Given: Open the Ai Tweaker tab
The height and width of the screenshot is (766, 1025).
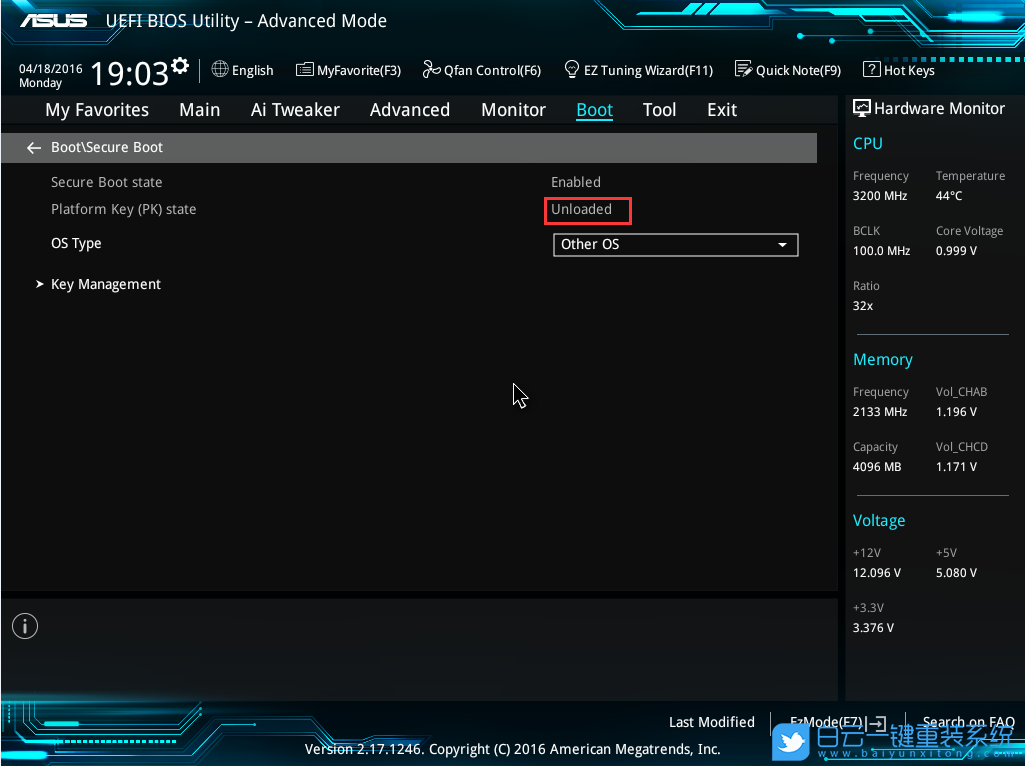Looking at the screenshot, I should 295,110.
